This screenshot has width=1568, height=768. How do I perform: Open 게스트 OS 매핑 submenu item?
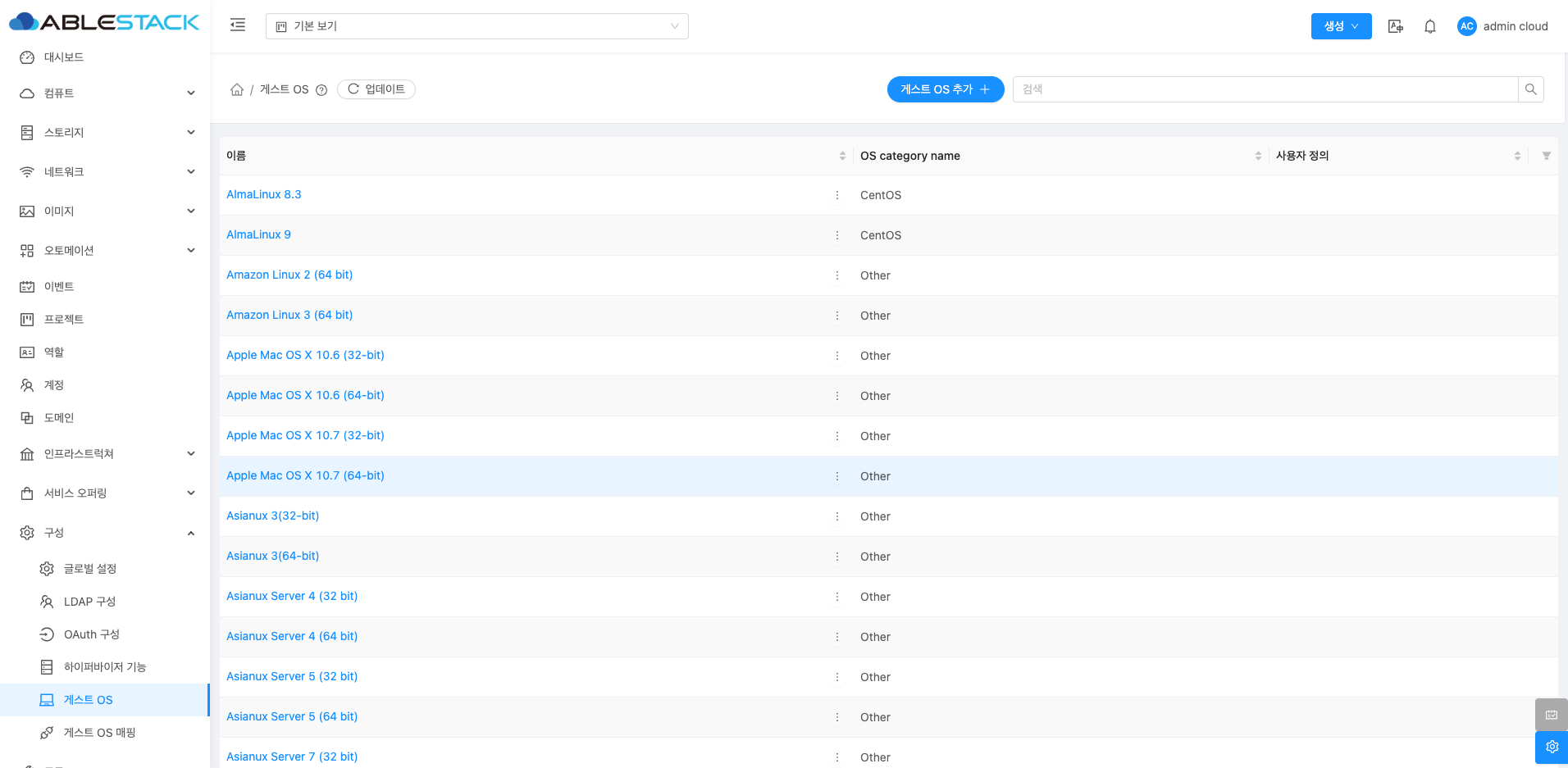coord(105,733)
